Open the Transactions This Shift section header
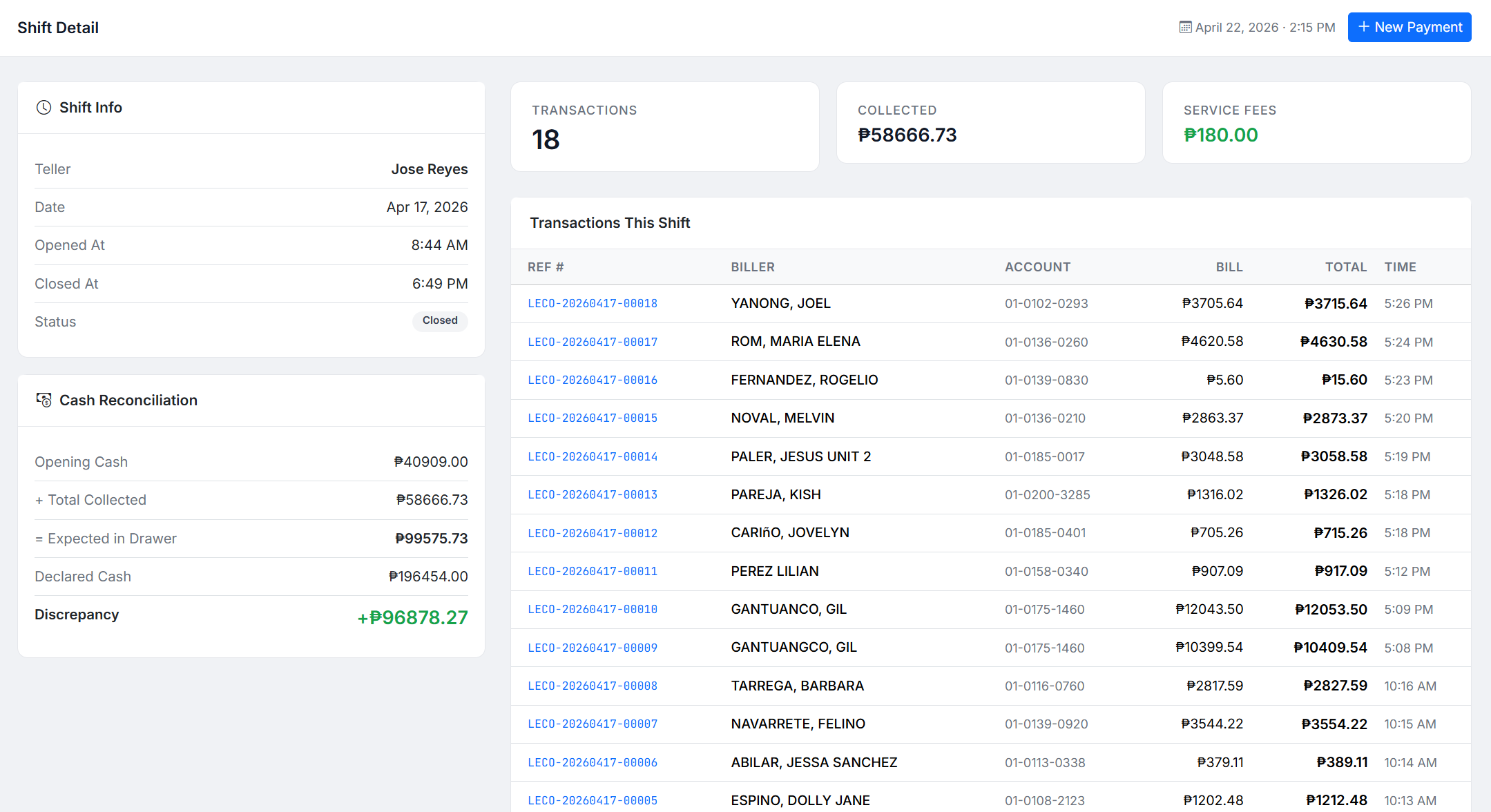This screenshot has height=812, width=1491. point(610,222)
